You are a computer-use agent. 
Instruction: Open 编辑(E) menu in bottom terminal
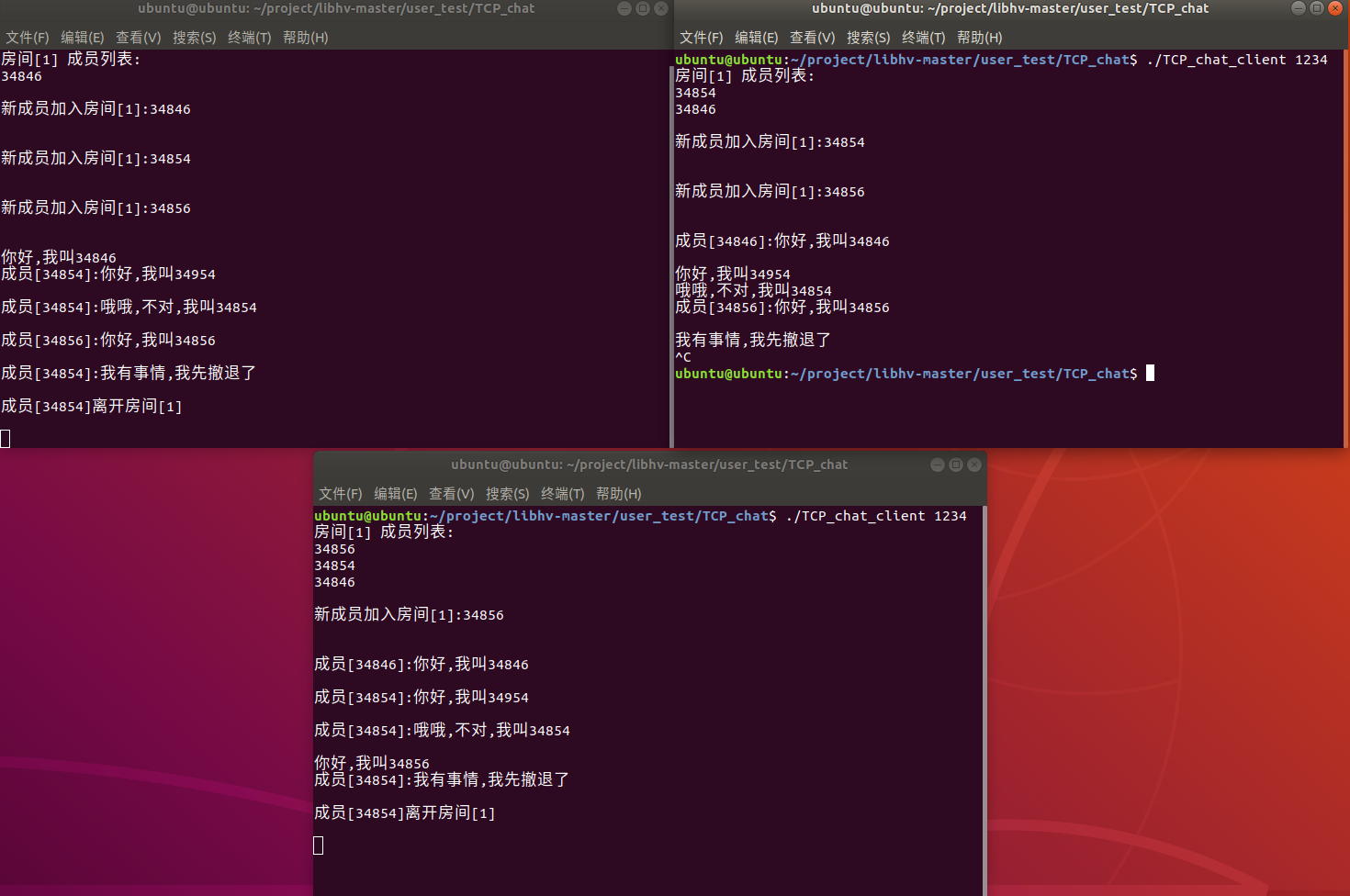396,494
